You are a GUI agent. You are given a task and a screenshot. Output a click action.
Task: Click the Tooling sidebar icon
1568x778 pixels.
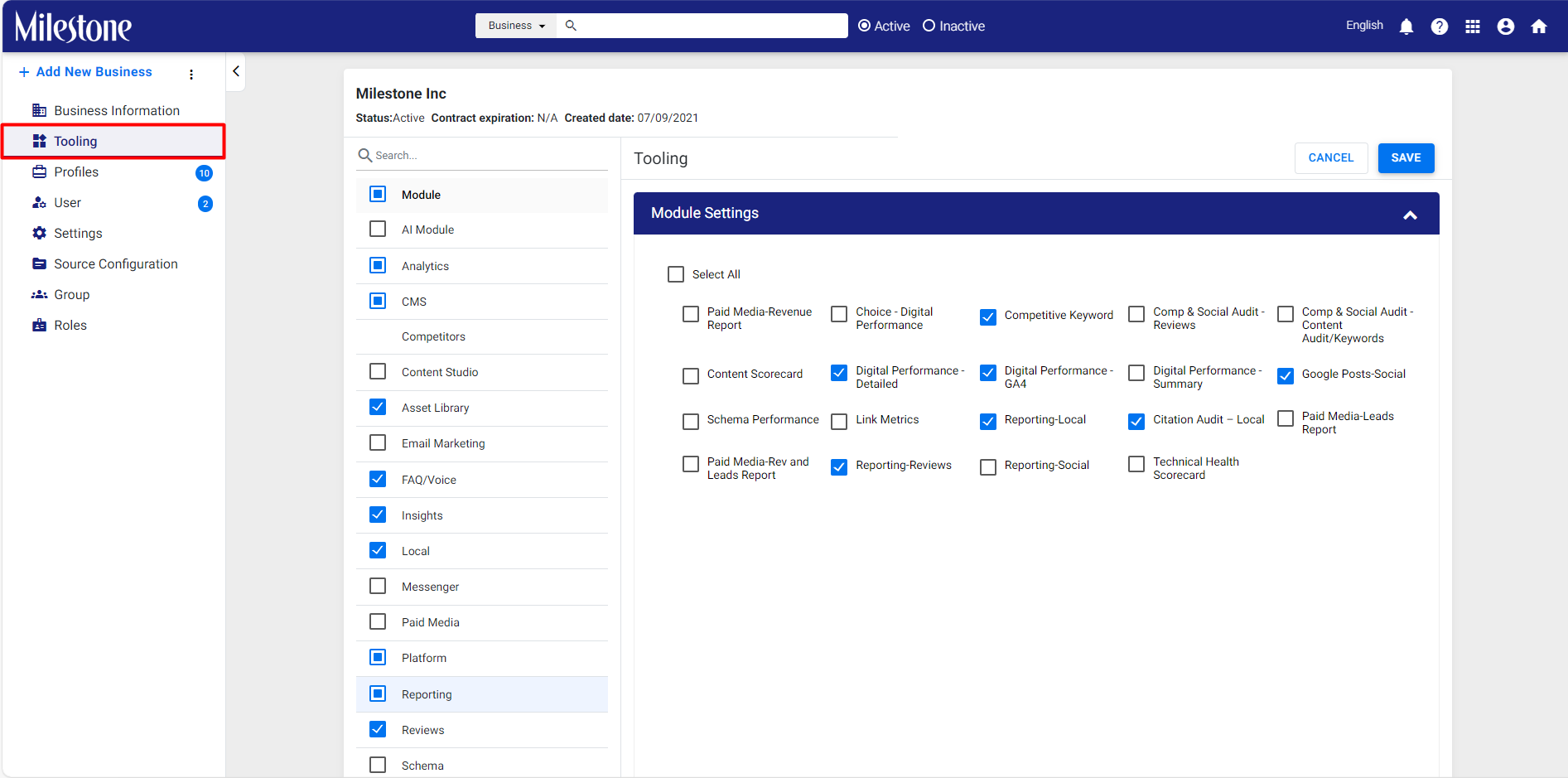point(39,141)
